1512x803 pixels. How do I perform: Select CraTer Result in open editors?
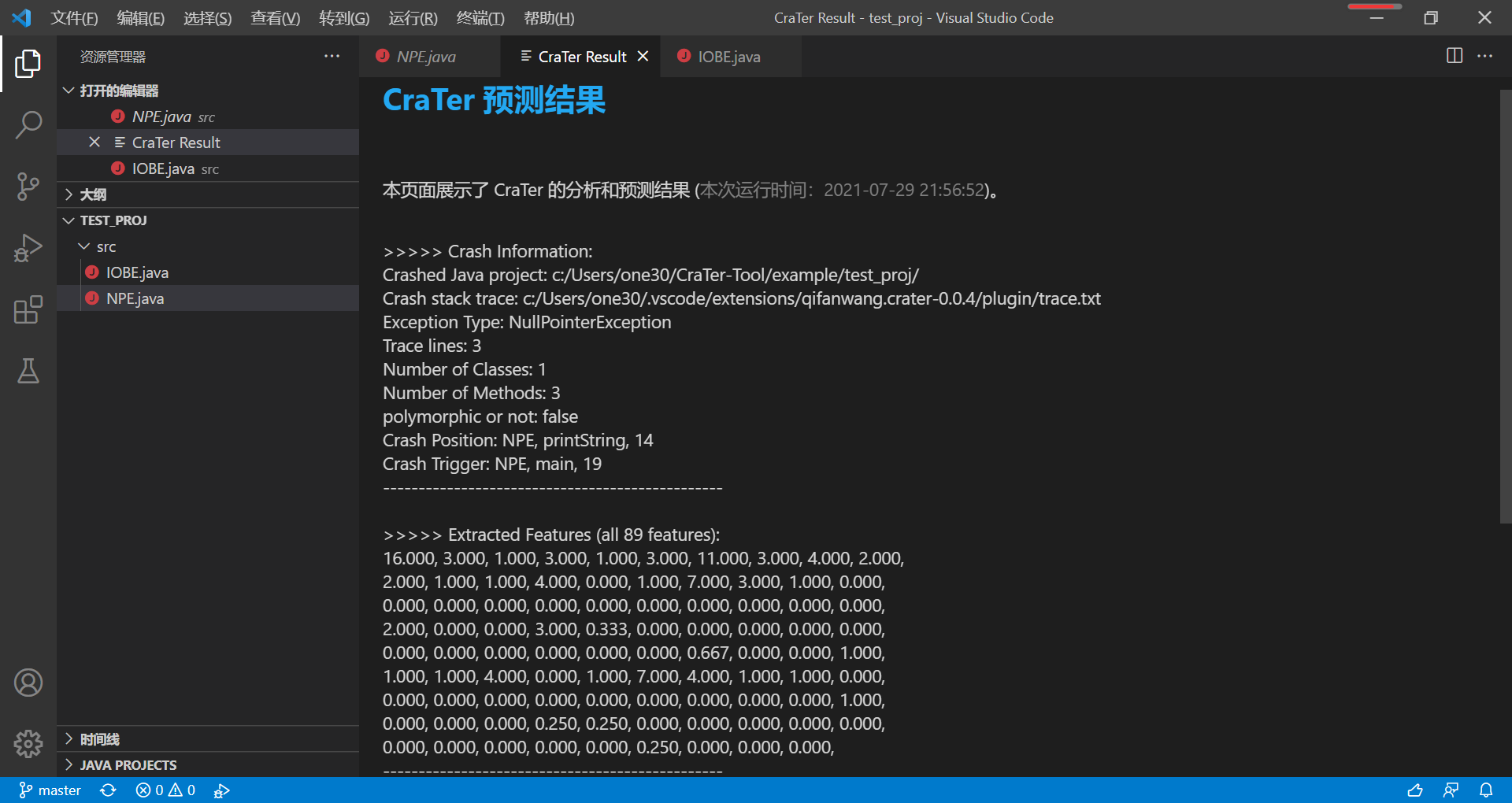tap(208, 142)
